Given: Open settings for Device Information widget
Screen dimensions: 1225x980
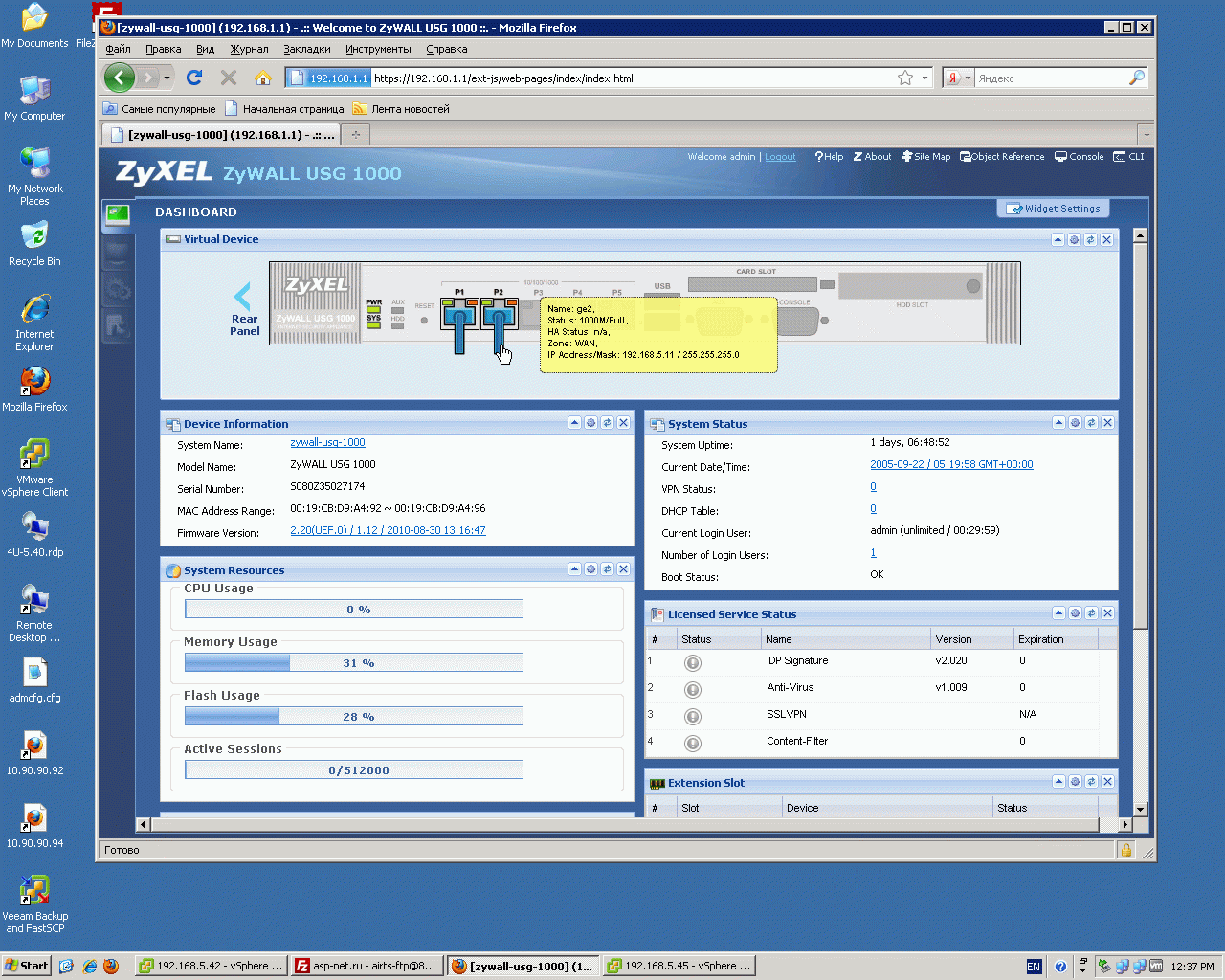Looking at the screenshot, I should (x=590, y=423).
